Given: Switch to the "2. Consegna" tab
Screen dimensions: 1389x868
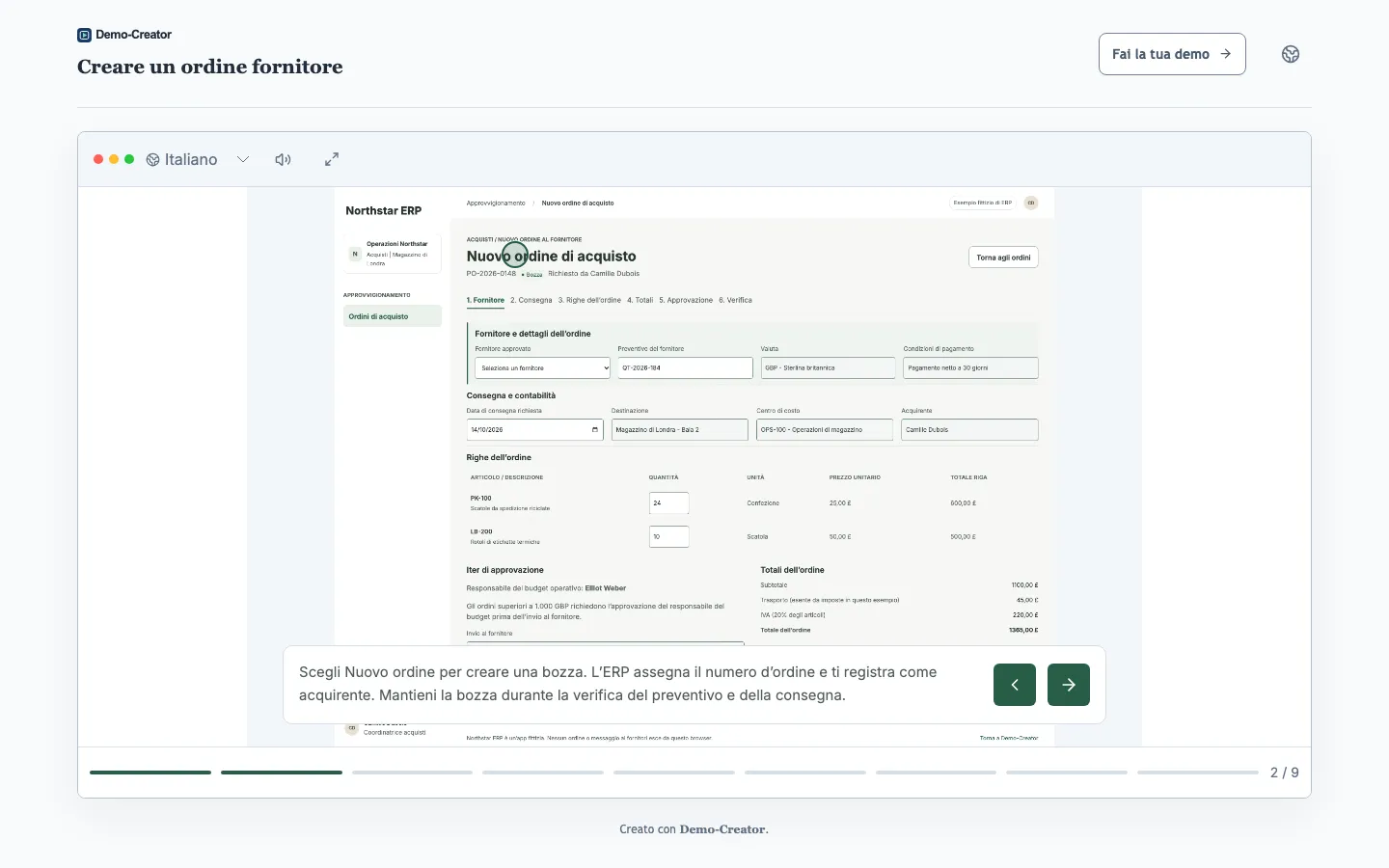Looking at the screenshot, I should 531,300.
